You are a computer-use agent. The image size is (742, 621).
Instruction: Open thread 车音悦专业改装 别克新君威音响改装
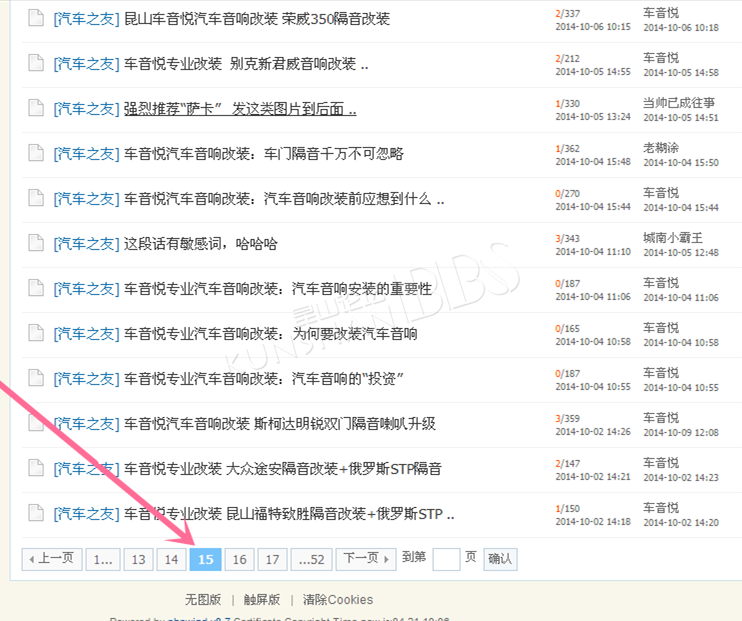tap(246, 63)
